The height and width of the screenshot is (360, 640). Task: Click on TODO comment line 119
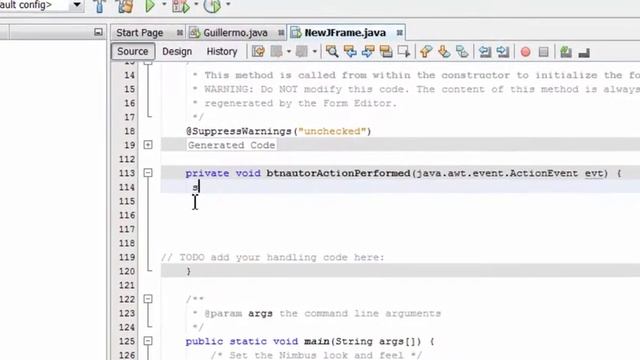coord(272,258)
